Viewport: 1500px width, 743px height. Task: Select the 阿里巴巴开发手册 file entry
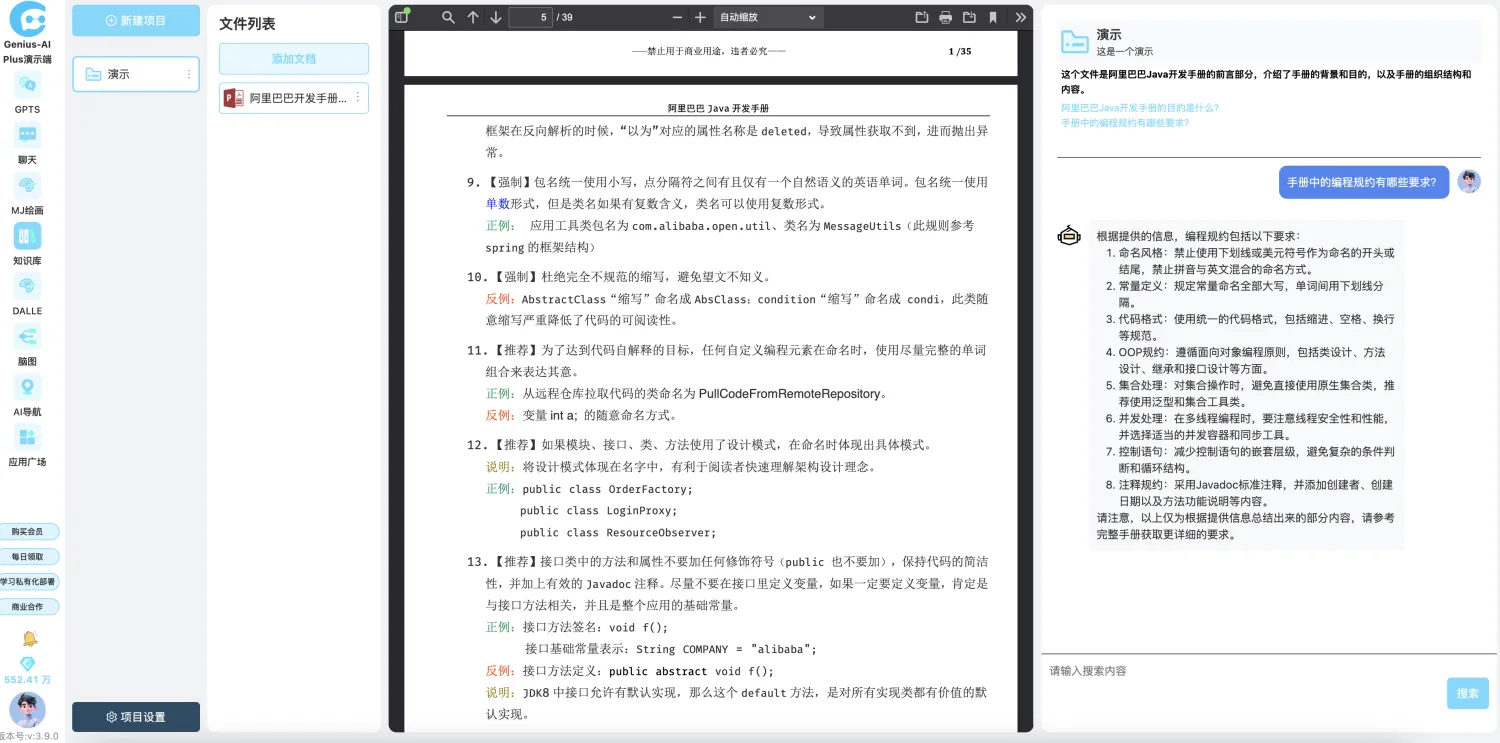pos(294,98)
